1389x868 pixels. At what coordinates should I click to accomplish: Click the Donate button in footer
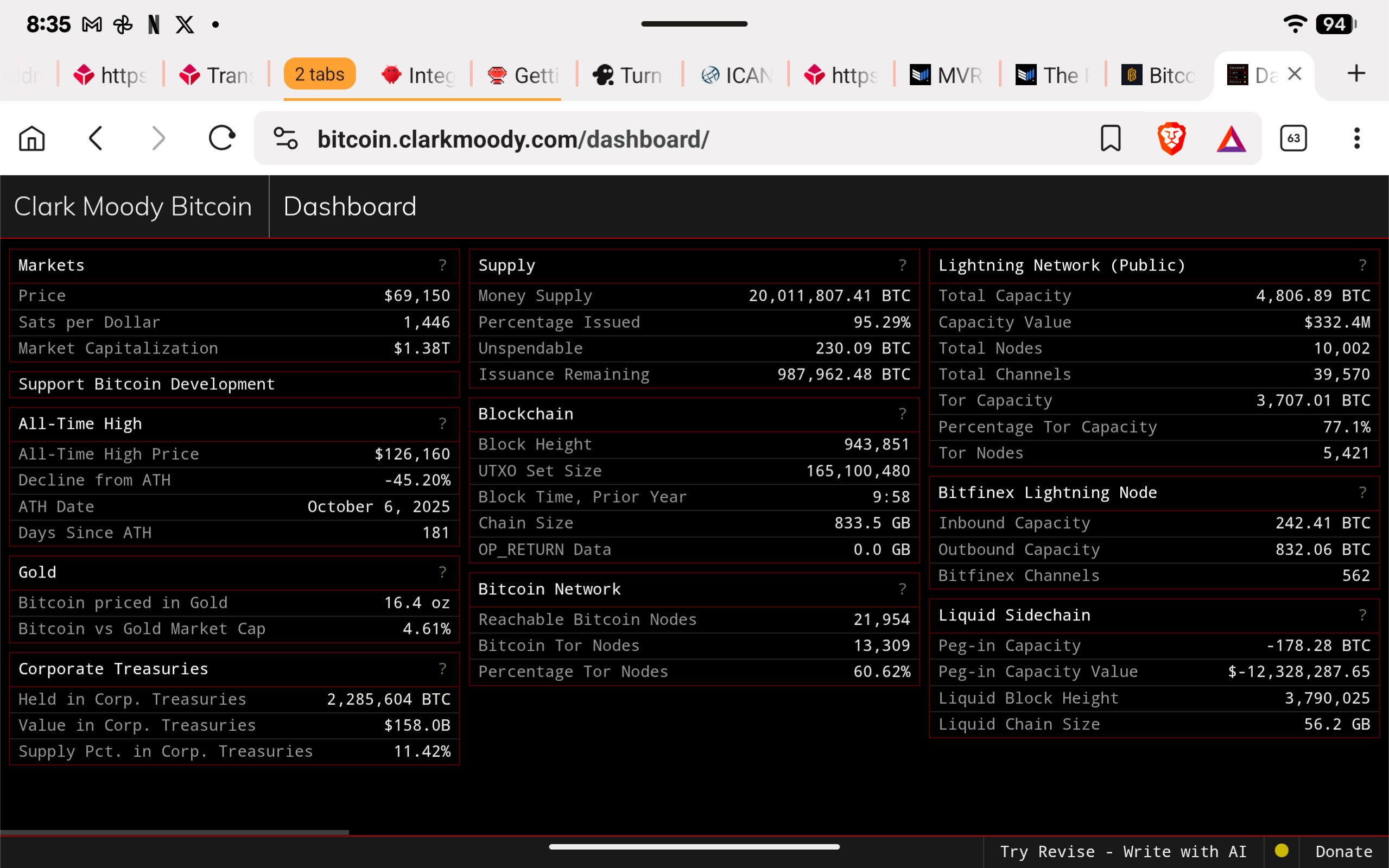(x=1343, y=852)
